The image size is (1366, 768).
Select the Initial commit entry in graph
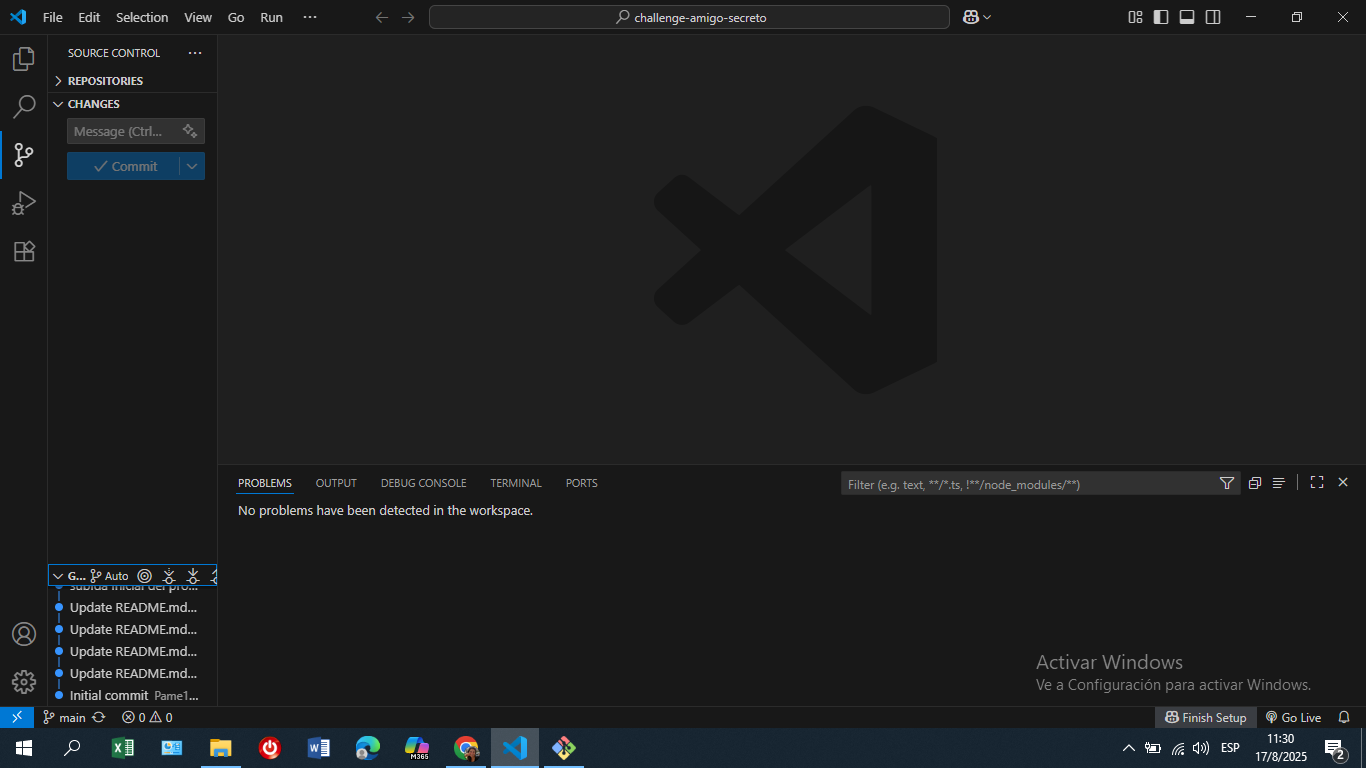(x=133, y=695)
